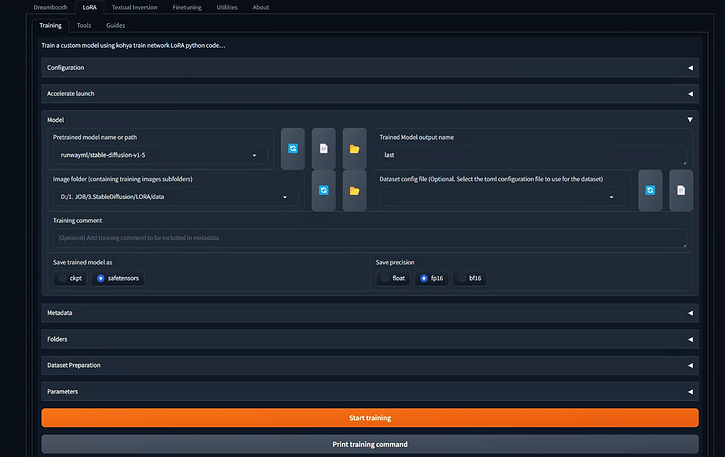Switch to the Dreambooth tab

point(50,7)
